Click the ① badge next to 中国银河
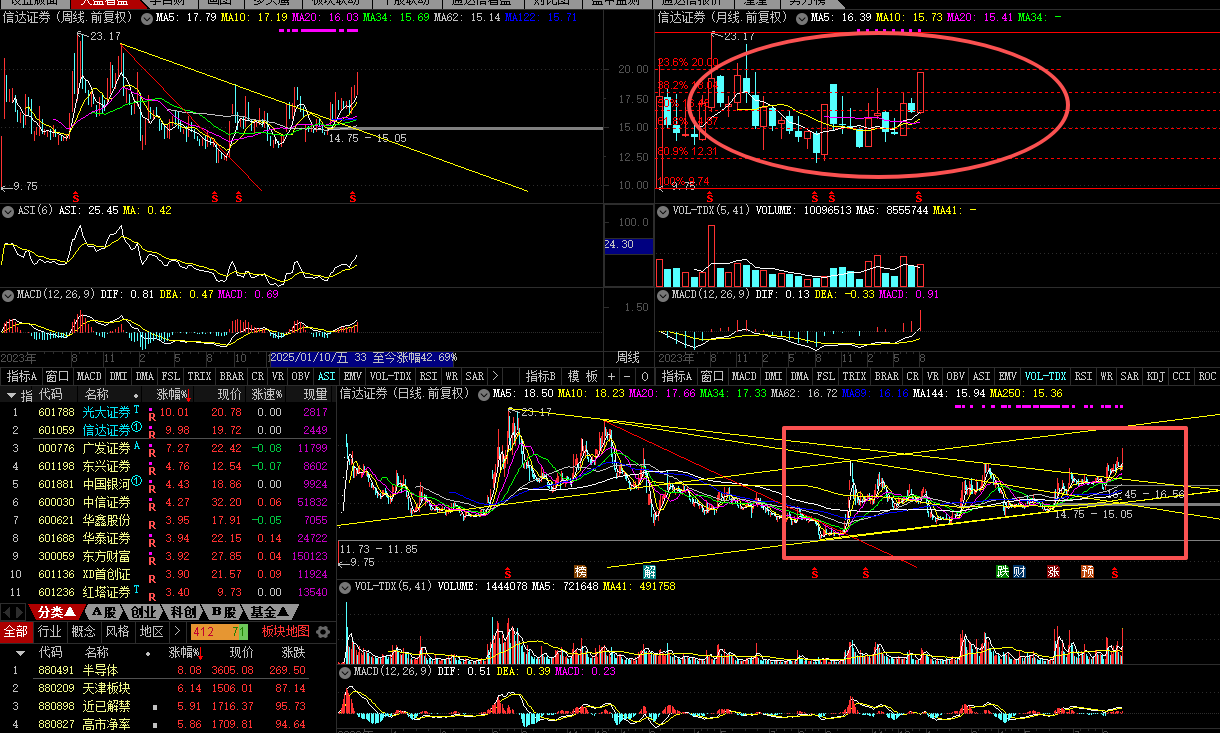Image resolution: width=1220 pixels, height=733 pixels. 136,481
